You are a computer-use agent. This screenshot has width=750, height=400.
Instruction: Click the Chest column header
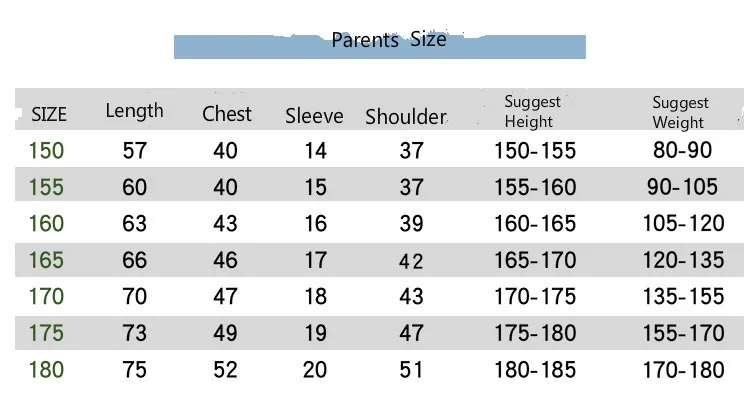227,114
